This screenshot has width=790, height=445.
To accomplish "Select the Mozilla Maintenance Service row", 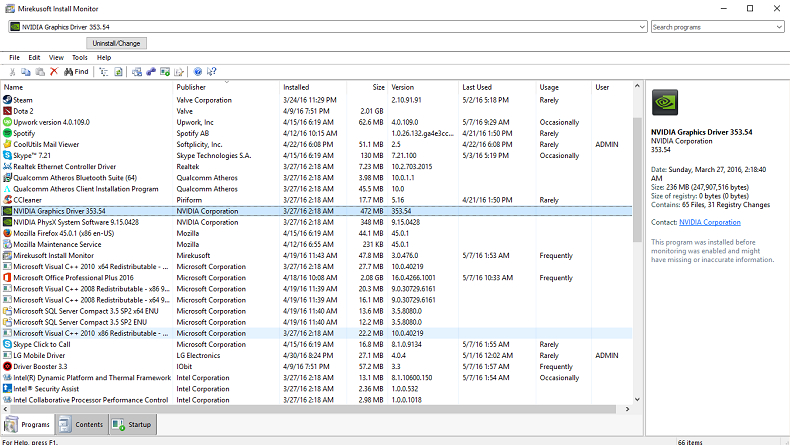I will (x=316, y=244).
